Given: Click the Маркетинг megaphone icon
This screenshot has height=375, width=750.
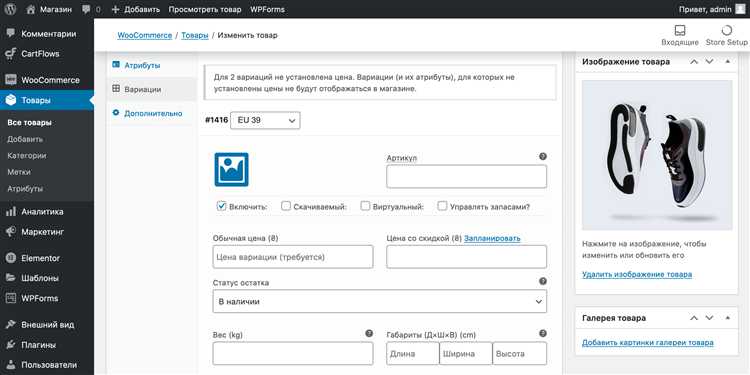Looking at the screenshot, I should (x=11, y=232).
